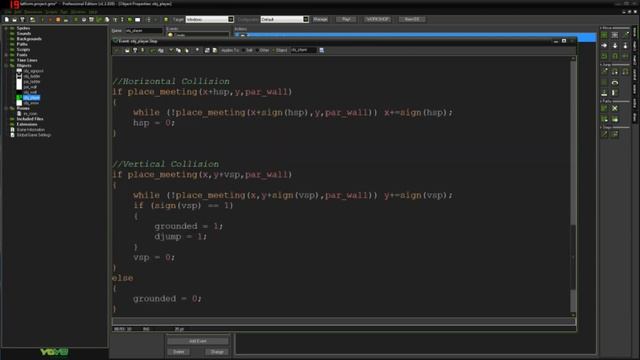Switch to the control action library tab
The image size is (640, 360).
pyautogui.click(x=635, y=74)
